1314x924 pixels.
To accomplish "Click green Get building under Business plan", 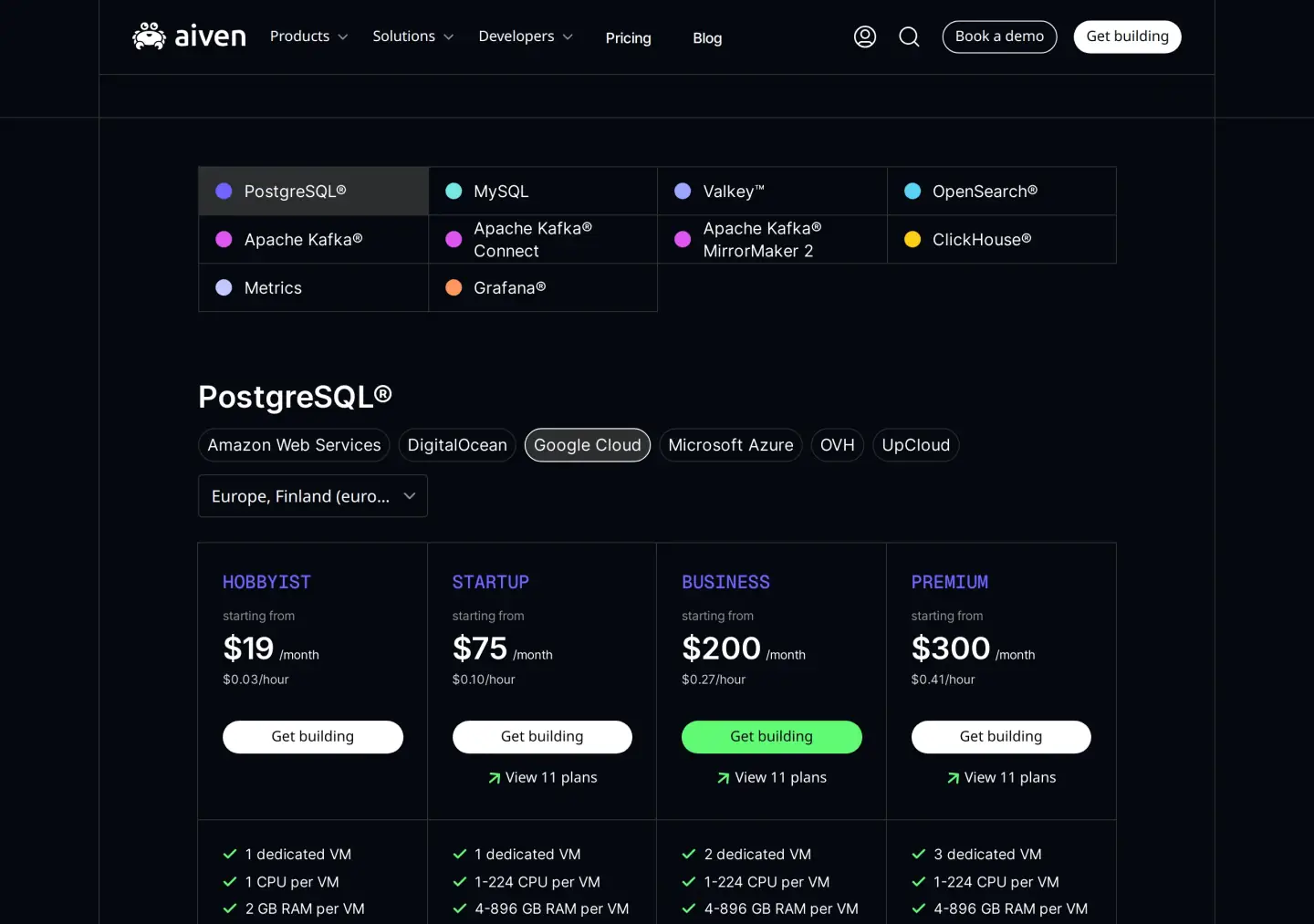I will (x=772, y=737).
